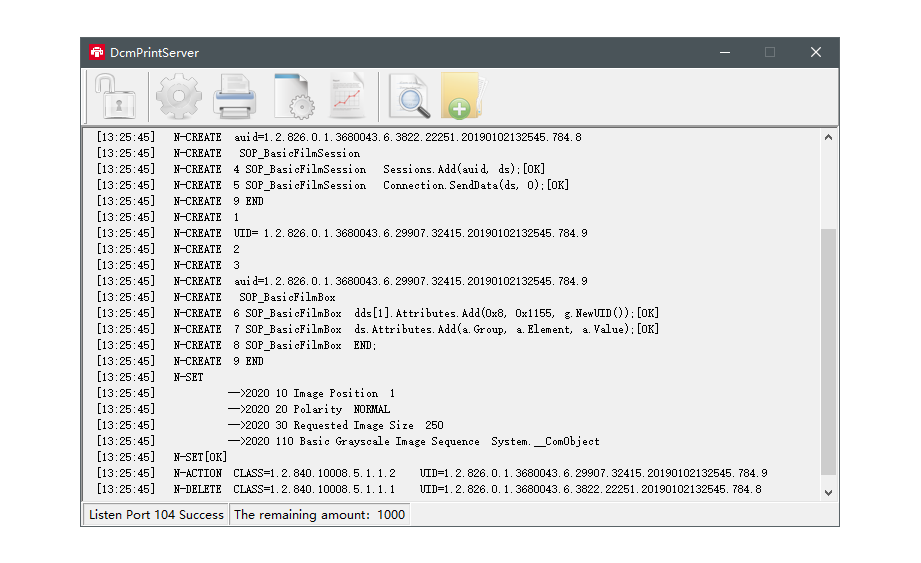Click the plain 'N-SET' log line
921x563 pixels.
pos(150,377)
